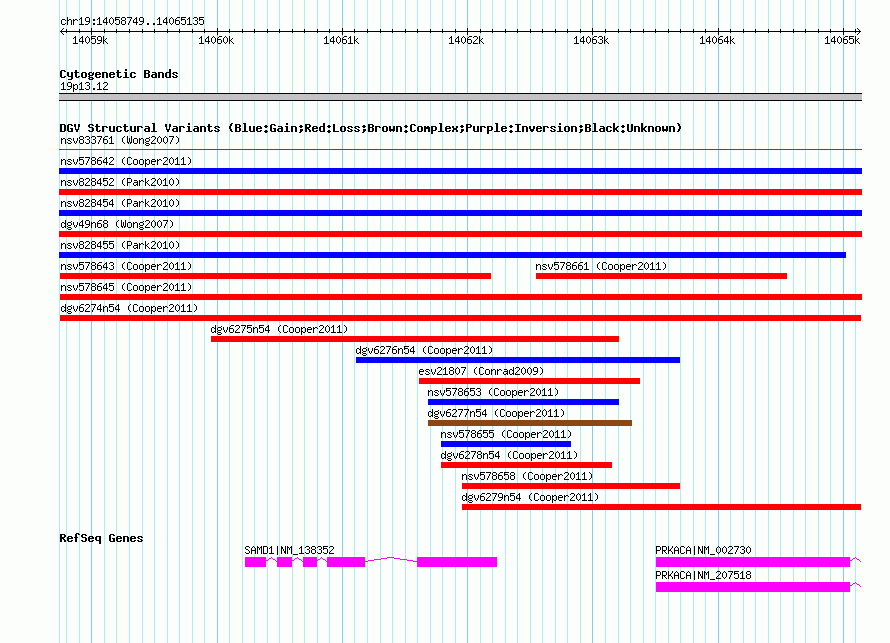Click the red dgv6274n54 loss bar
The width and height of the screenshot is (890, 643).
coord(460,318)
